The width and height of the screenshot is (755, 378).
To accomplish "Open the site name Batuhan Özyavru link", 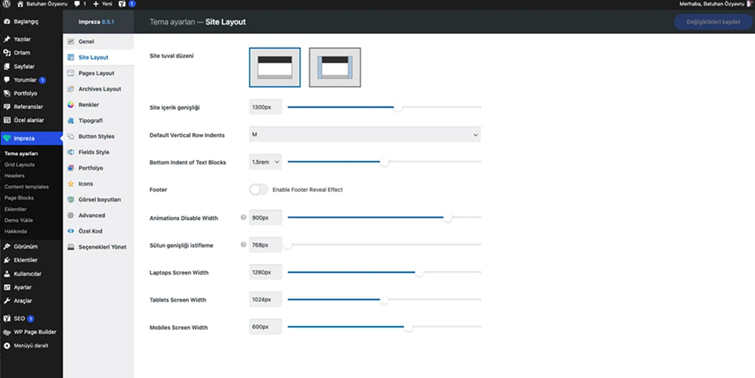I will click(x=42, y=3).
